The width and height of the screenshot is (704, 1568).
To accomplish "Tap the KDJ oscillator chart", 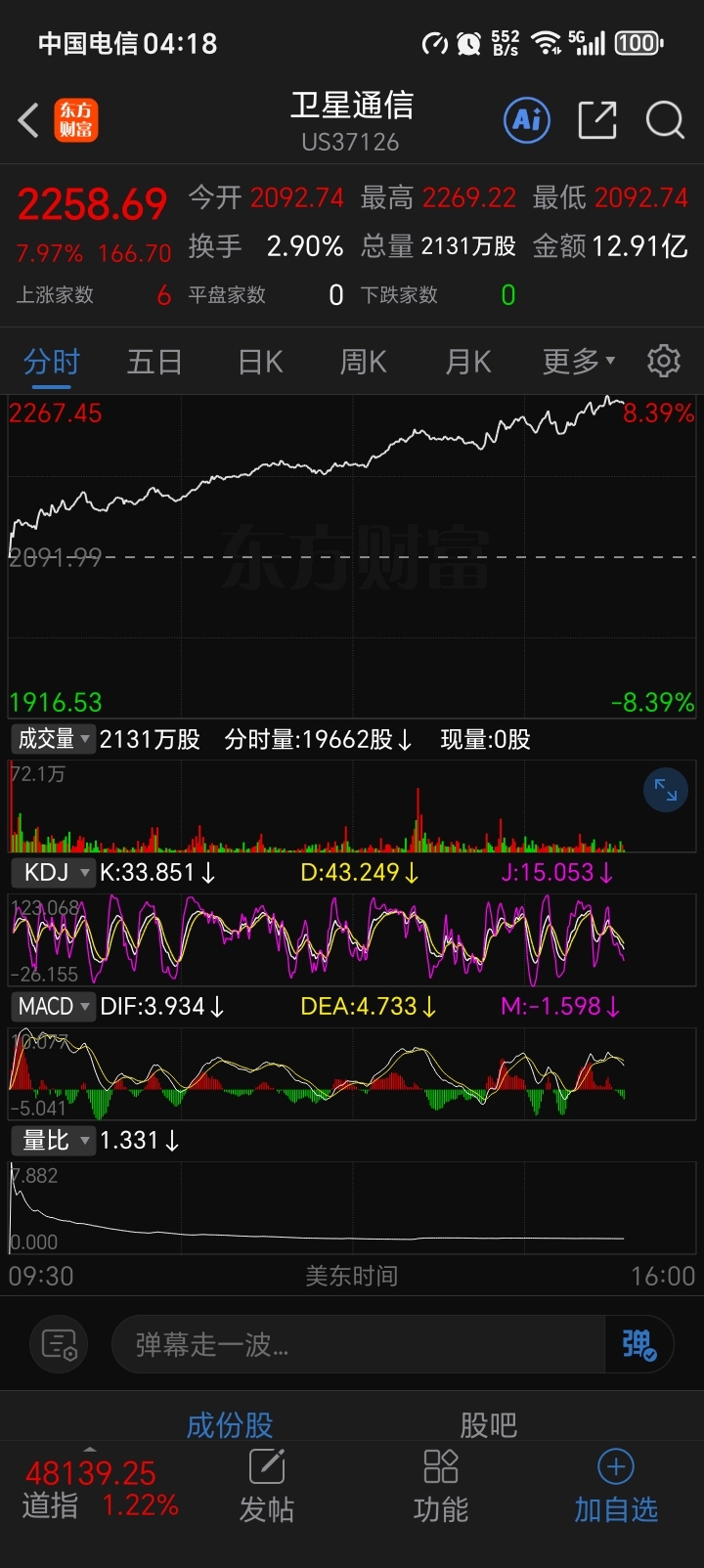I will point(352,940).
